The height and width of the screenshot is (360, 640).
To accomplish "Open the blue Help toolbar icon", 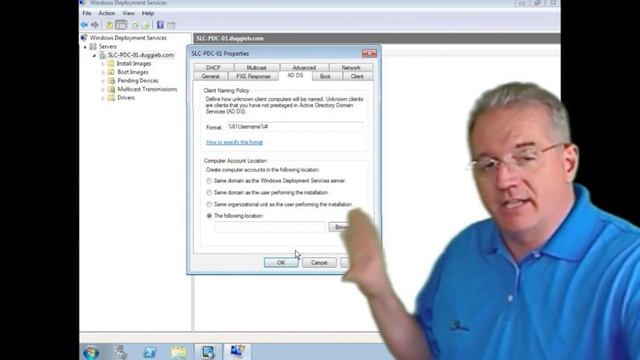I will click(160, 25).
